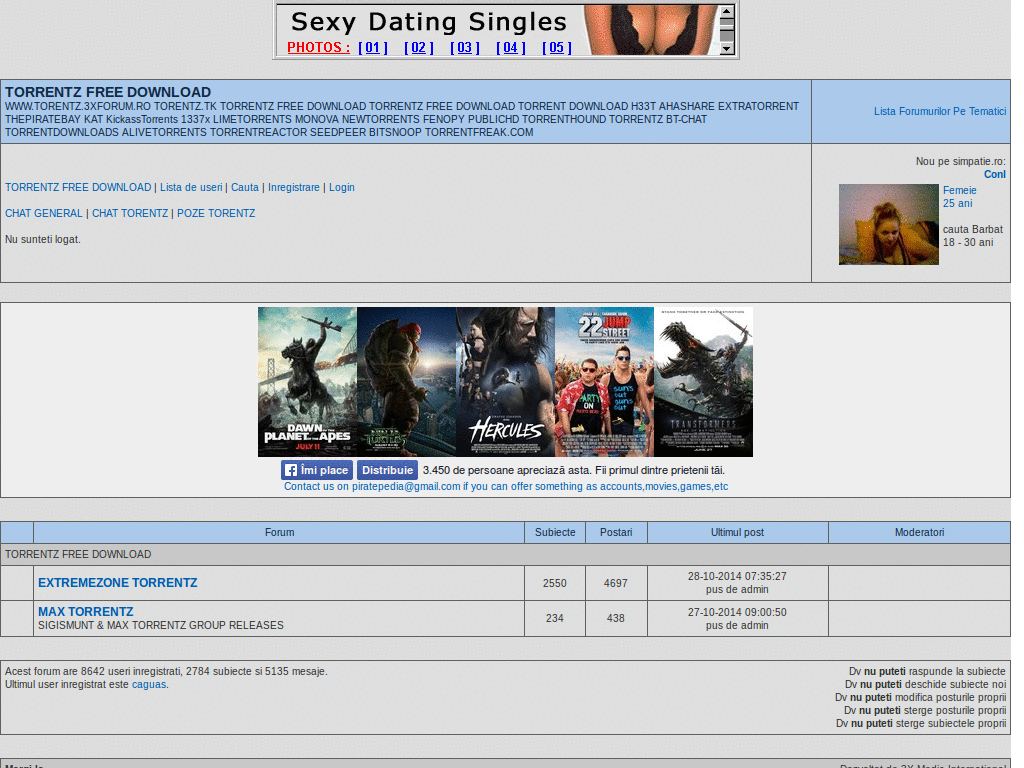This screenshot has width=1024, height=768.
Task: Open the EXTREMEZONE TORRENTZ forum
Action: tap(118, 583)
